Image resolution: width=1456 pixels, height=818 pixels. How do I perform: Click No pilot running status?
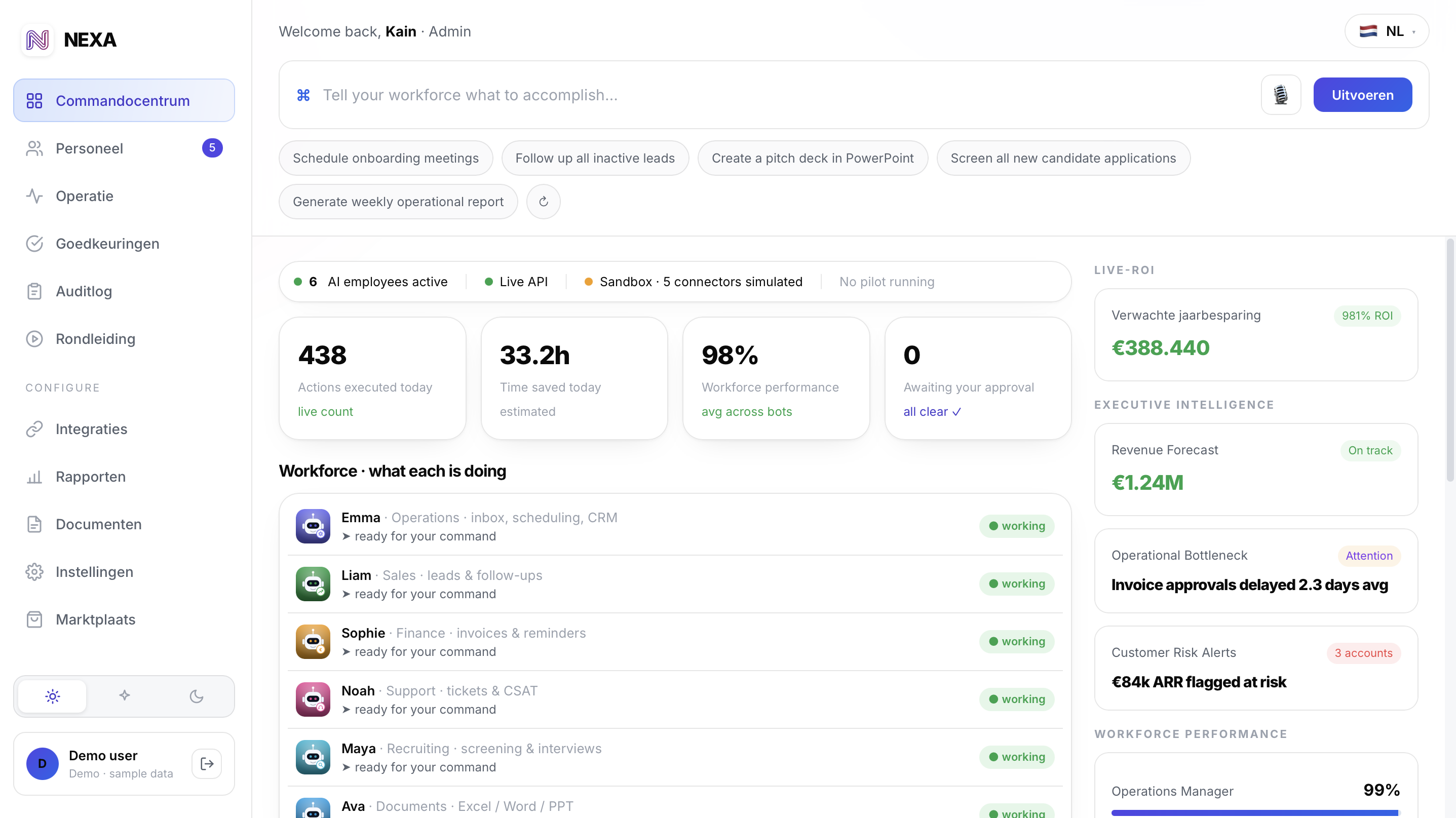click(886, 282)
